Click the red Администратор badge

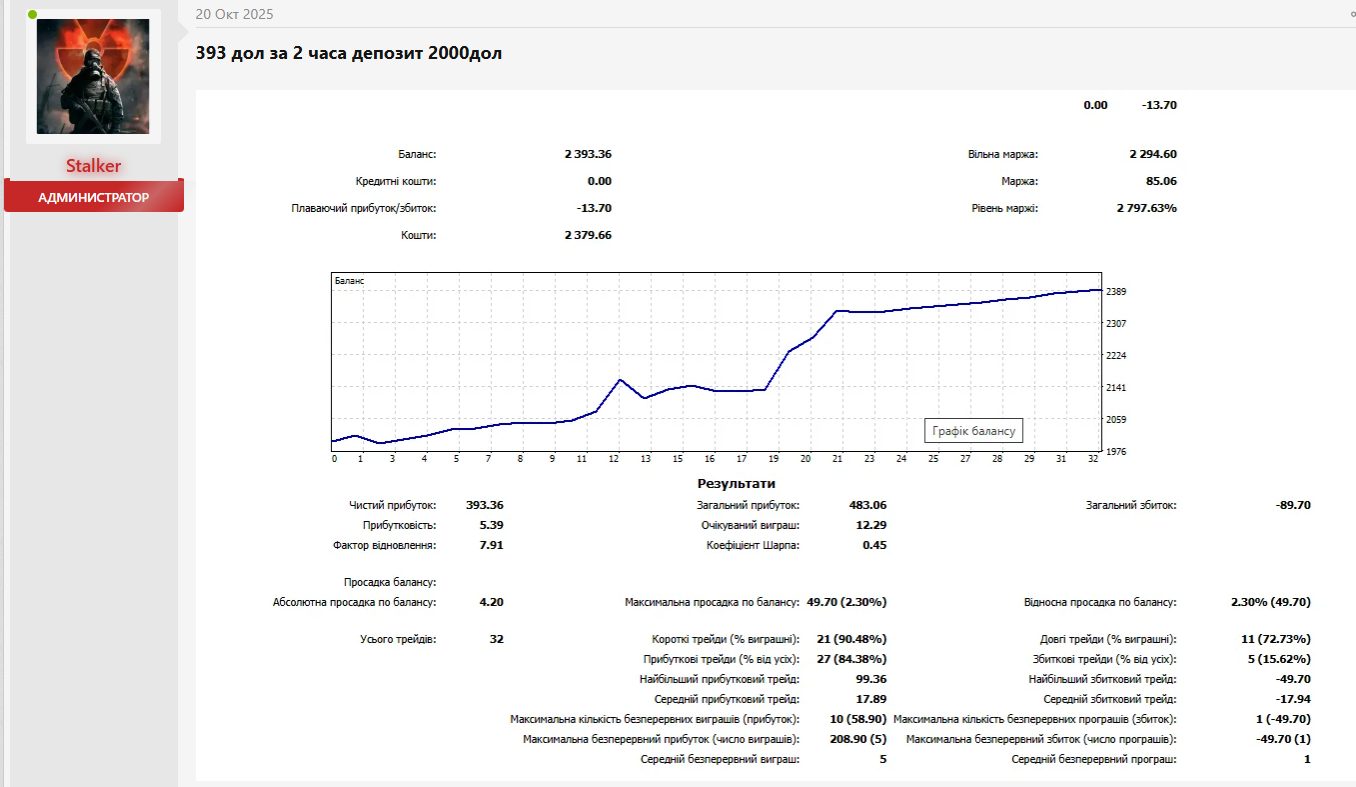tap(93, 197)
